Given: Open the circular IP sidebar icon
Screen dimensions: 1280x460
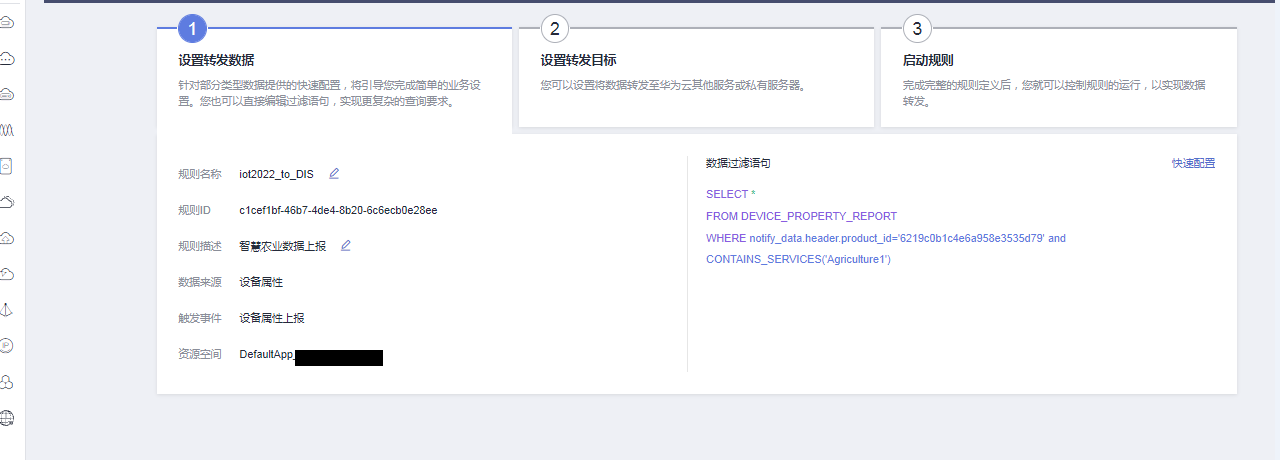Looking at the screenshot, I should click(7, 346).
